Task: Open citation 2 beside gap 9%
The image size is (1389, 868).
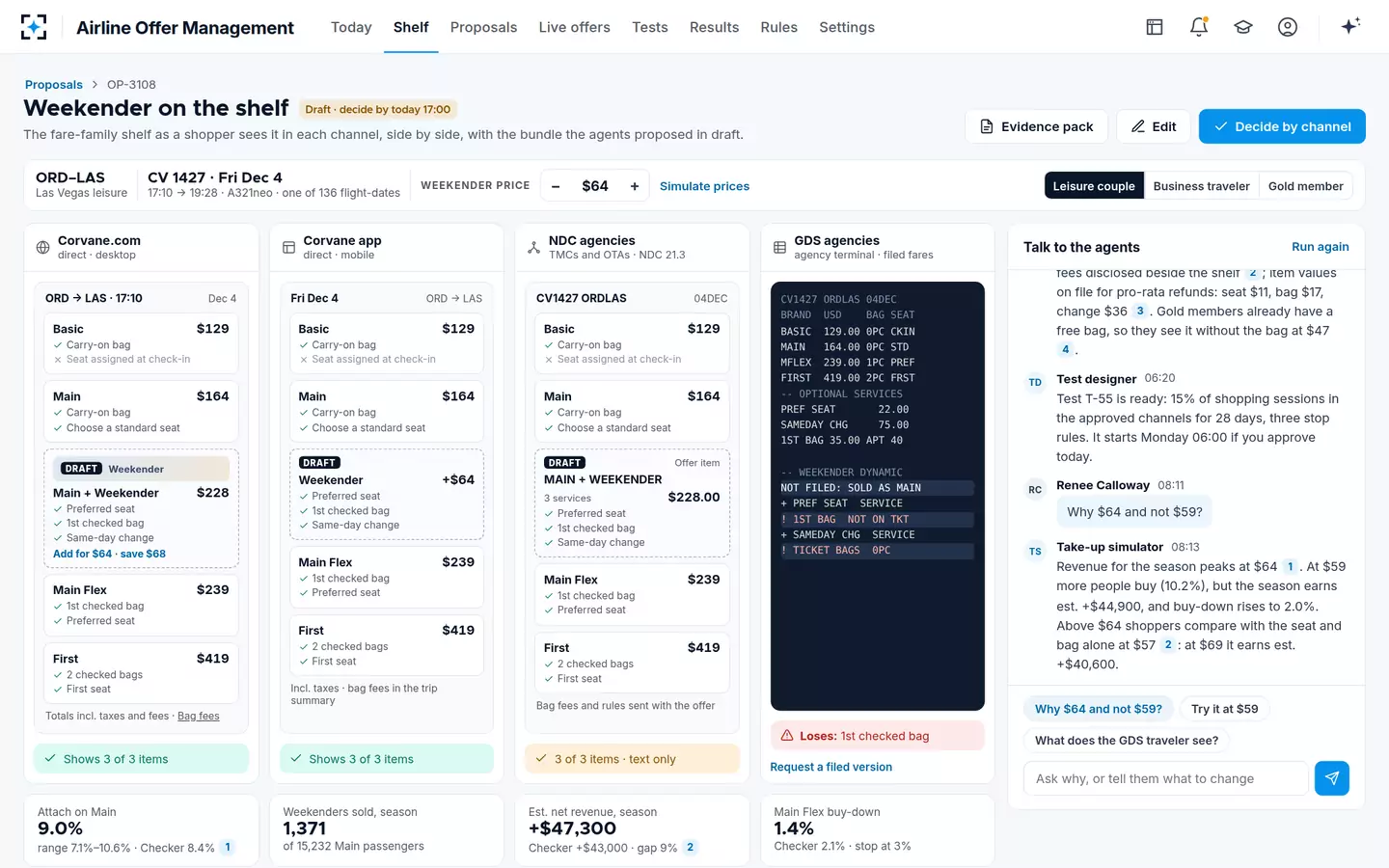Action: coord(690,848)
